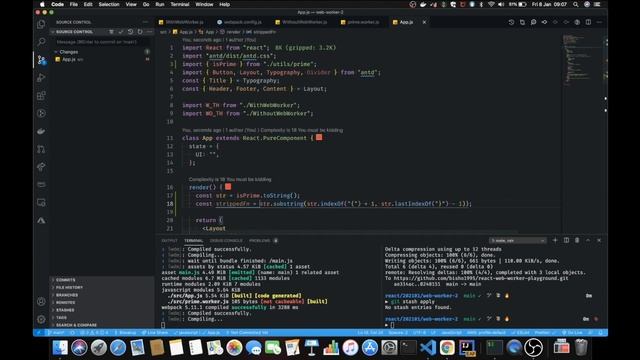The image size is (640, 360).
Task: Select the TERMINAL panel tab
Action: (193, 240)
